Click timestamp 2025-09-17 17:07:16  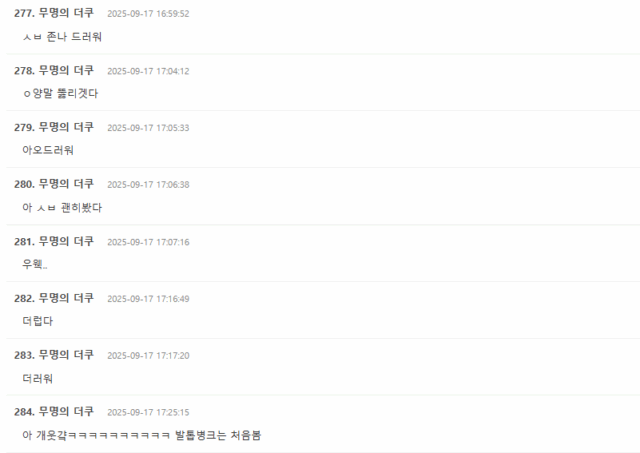point(148,242)
